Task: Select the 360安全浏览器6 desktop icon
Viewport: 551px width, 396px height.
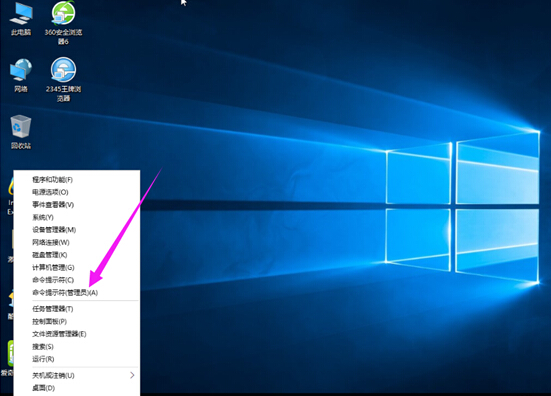Action: (x=63, y=22)
